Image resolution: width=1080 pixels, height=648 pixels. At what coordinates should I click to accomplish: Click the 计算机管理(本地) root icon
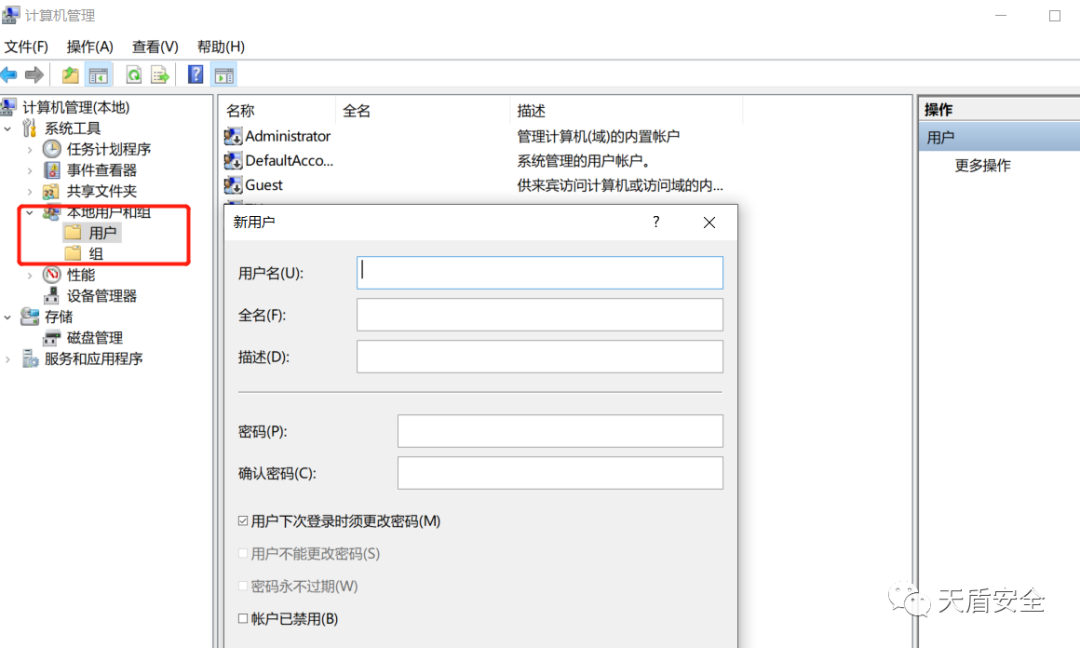click(9, 107)
